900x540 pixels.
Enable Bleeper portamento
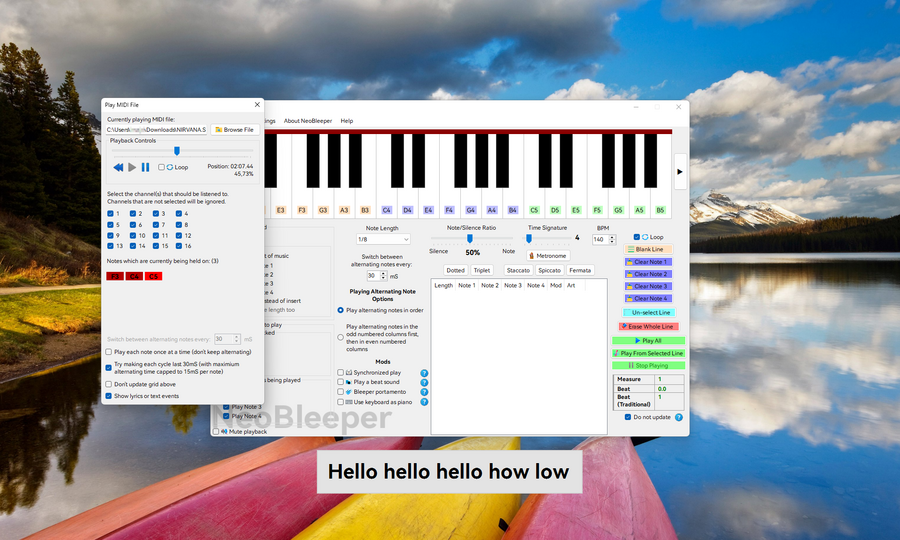pyautogui.click(x=340, y=392)
